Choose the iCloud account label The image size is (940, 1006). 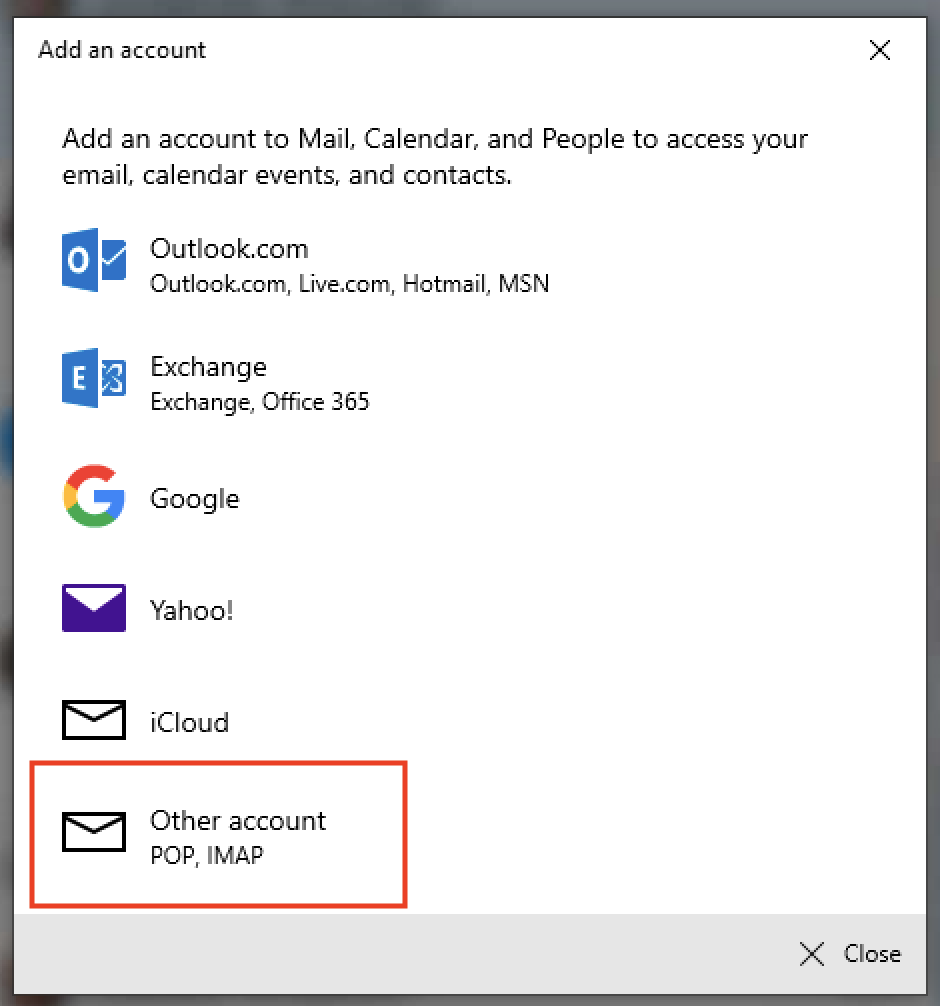(189, 722)
